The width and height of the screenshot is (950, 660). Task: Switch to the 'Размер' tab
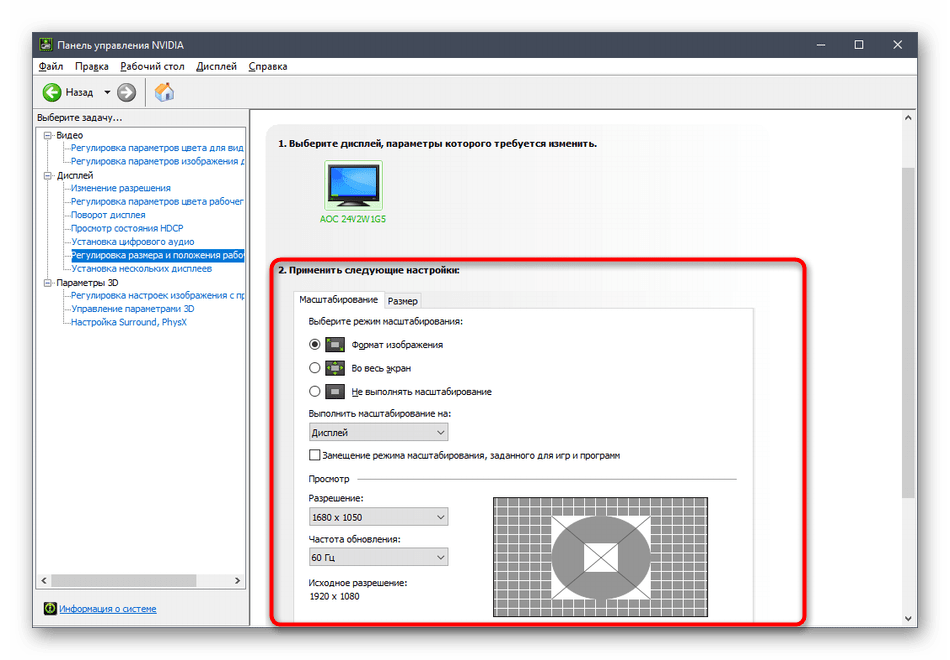point(403,300)
